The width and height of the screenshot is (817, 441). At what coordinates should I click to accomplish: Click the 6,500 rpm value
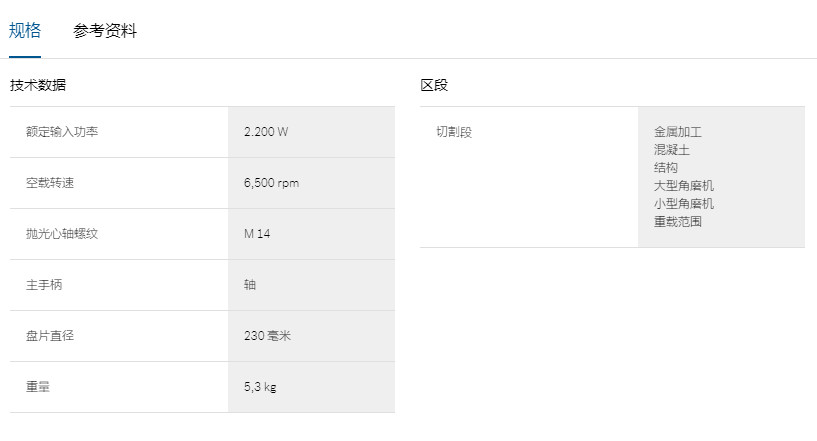click(271, 183)
